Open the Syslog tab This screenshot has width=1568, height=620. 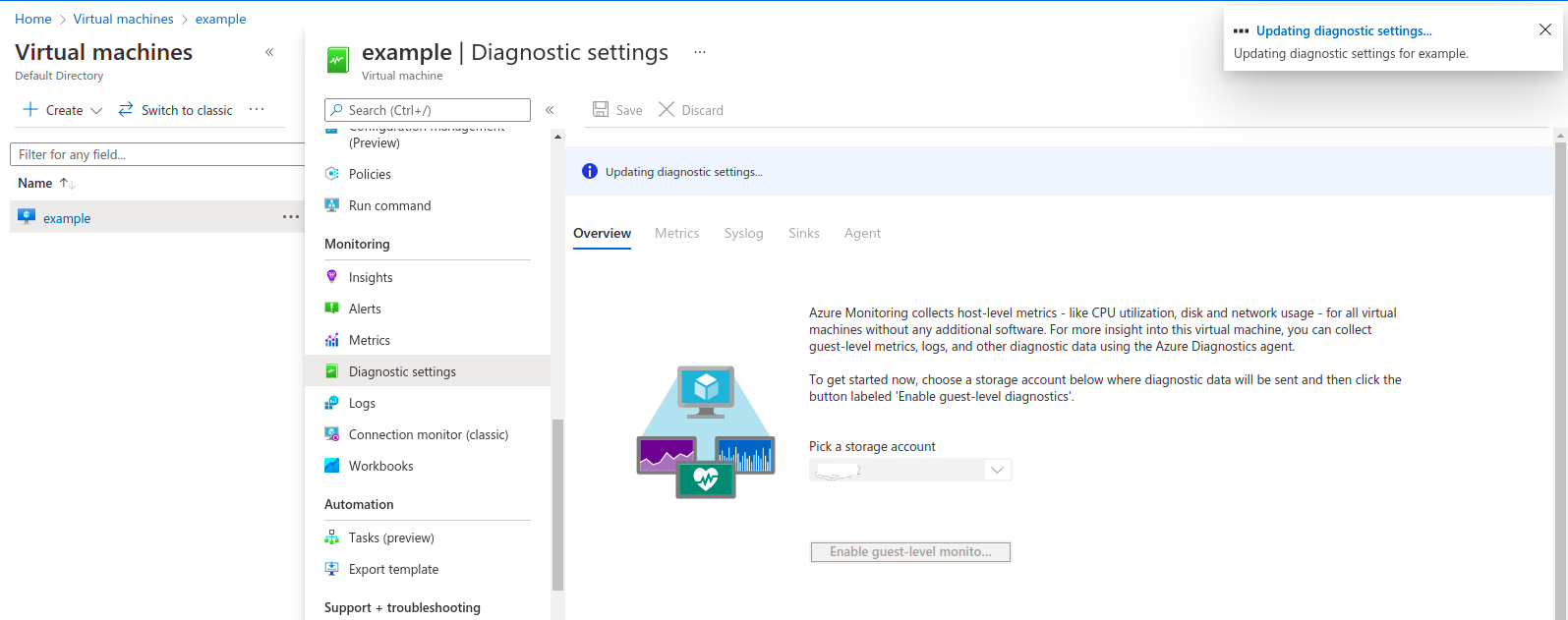pyautogui.click(x=744, y=233)
